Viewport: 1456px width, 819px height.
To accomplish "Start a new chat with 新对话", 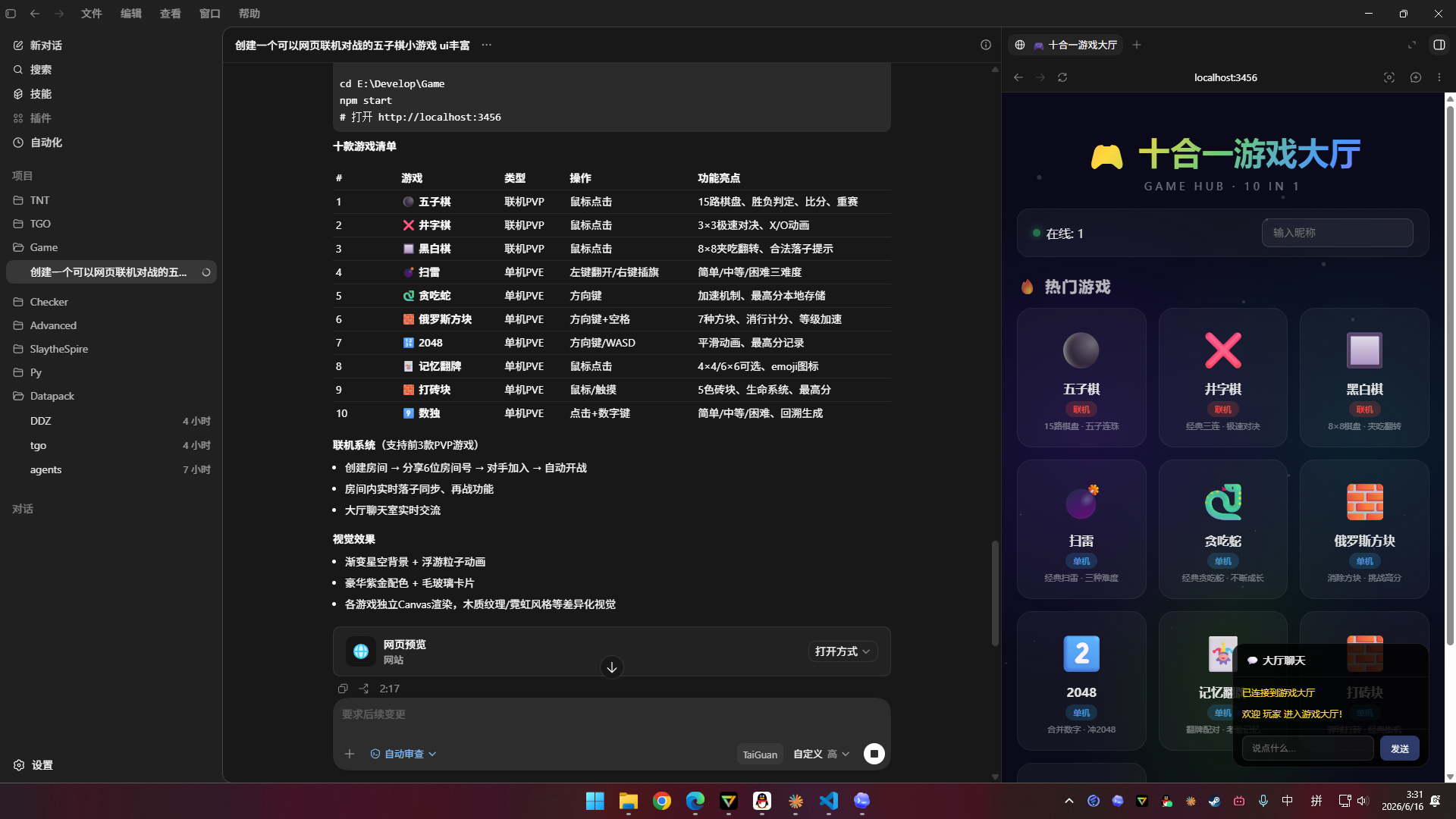I will point(45,45).
